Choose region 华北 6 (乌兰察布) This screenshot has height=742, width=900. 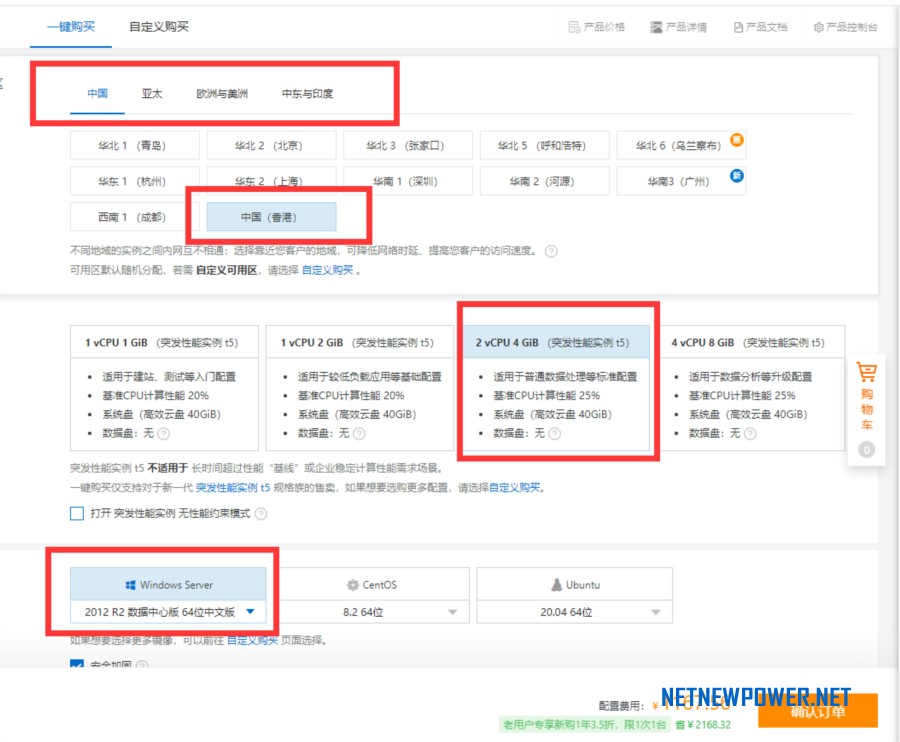[681, 145]
